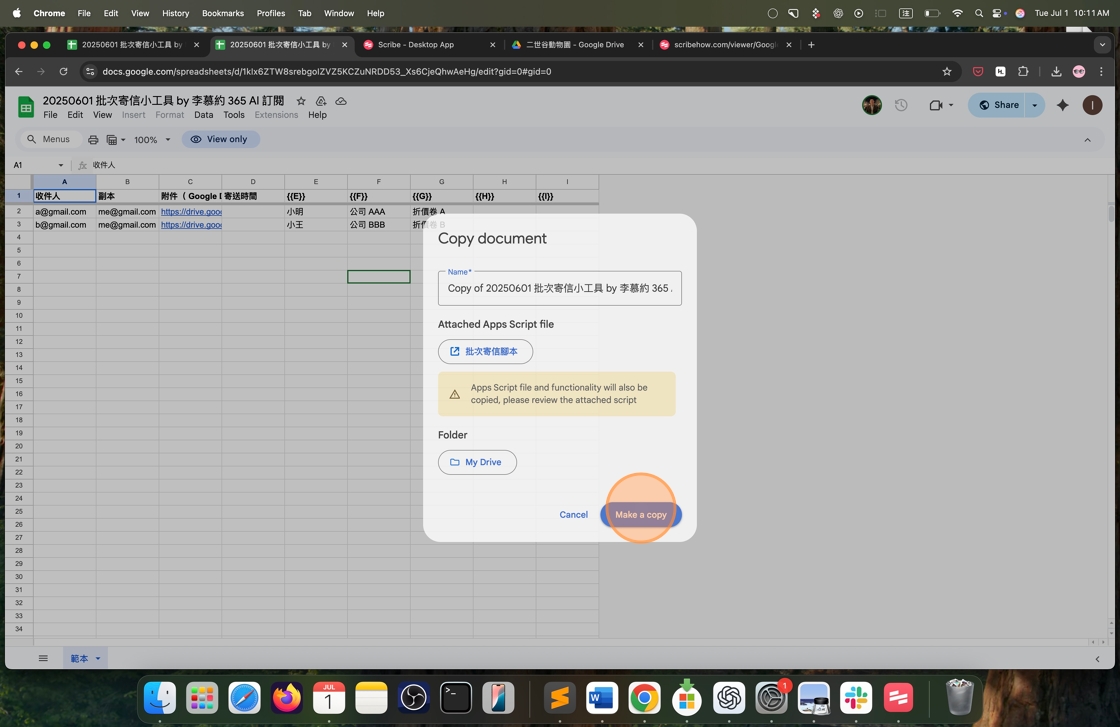1120x727 pixels.
Task: Edit the copy Name input field
Action: (559, 289)
